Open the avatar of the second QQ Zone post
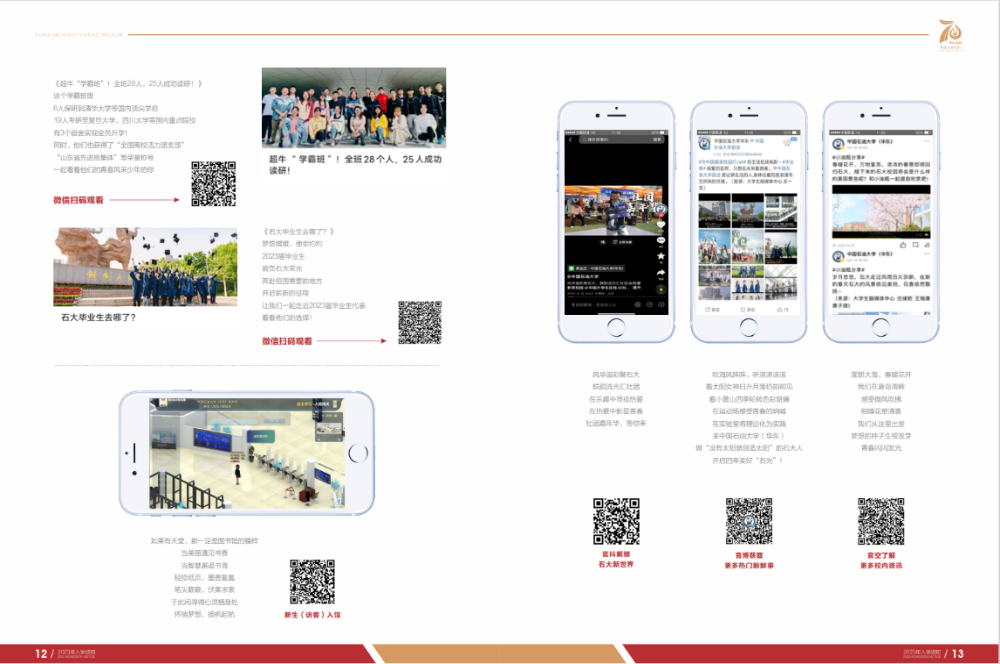Viewport: 1000px width, 664px height. tap(838, 256)
